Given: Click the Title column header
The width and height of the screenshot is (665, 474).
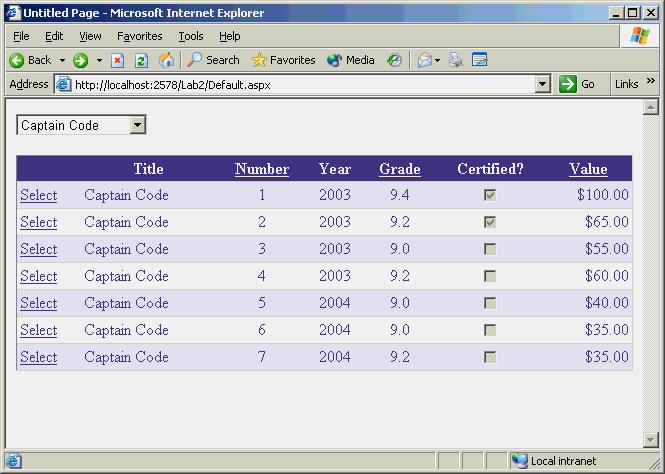Looking at the screenshot, I should click(148, 169).
